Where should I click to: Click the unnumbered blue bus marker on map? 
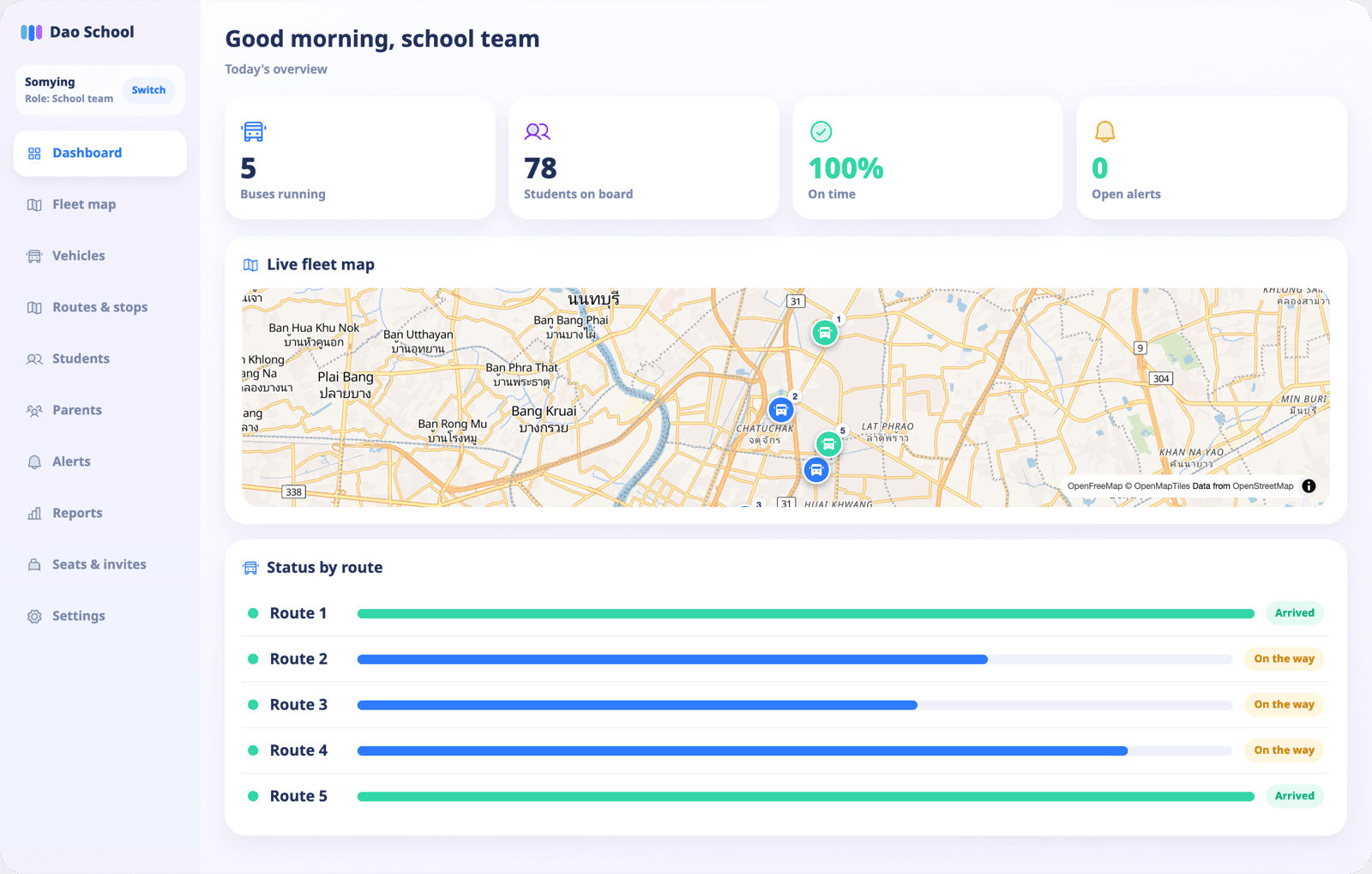pos(816,470)
